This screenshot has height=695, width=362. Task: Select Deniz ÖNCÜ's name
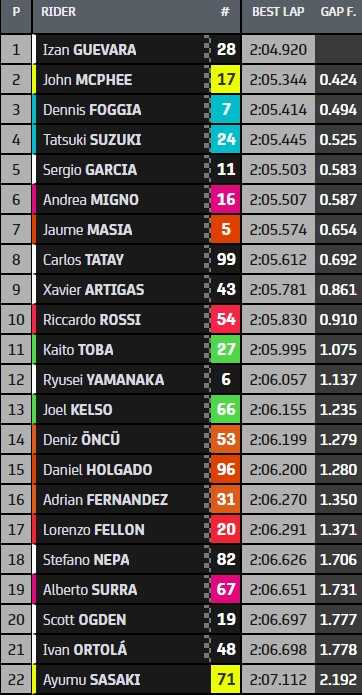click(x=82, y=439)
